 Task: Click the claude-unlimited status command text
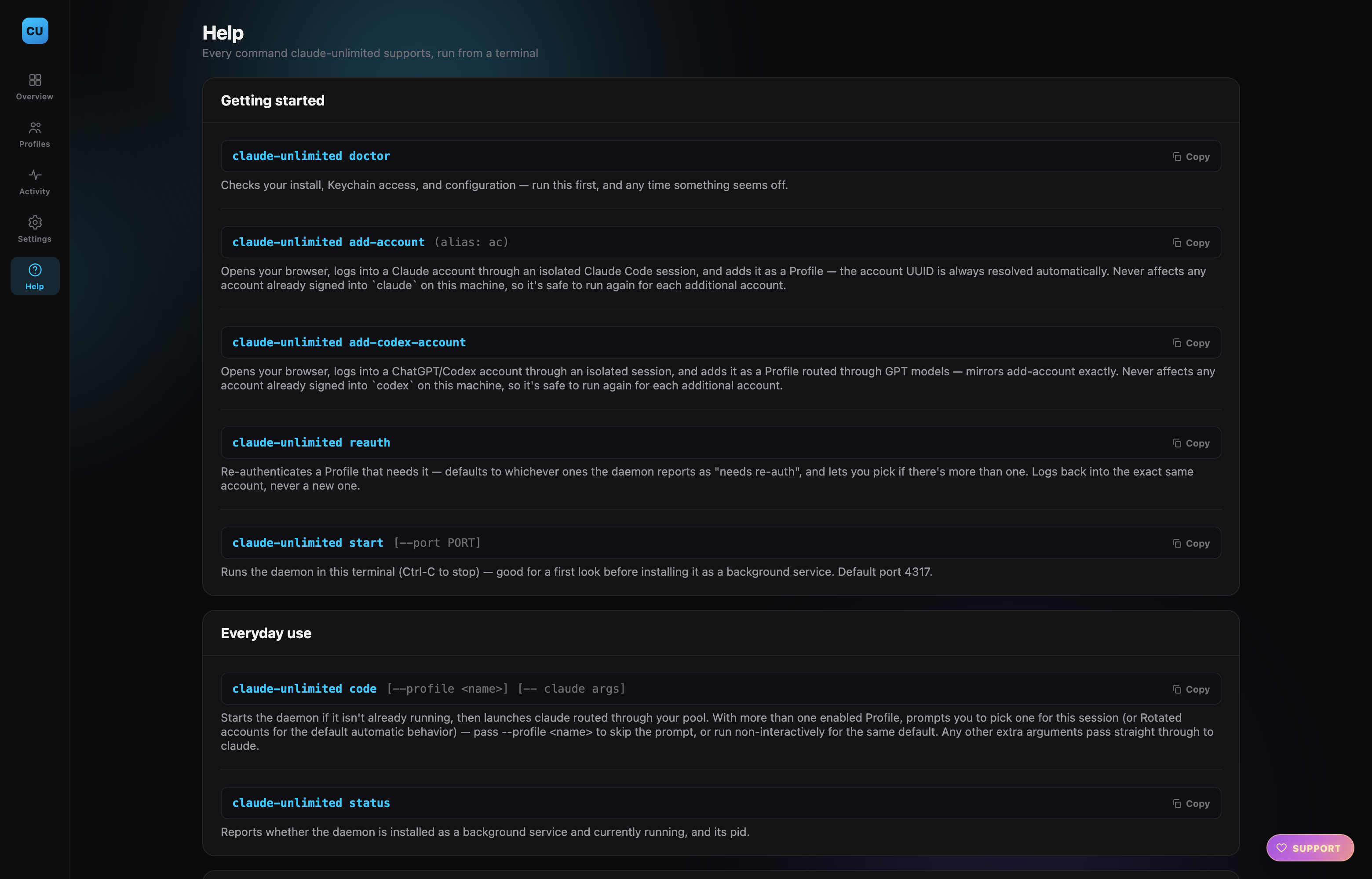[x=311, y=803]
